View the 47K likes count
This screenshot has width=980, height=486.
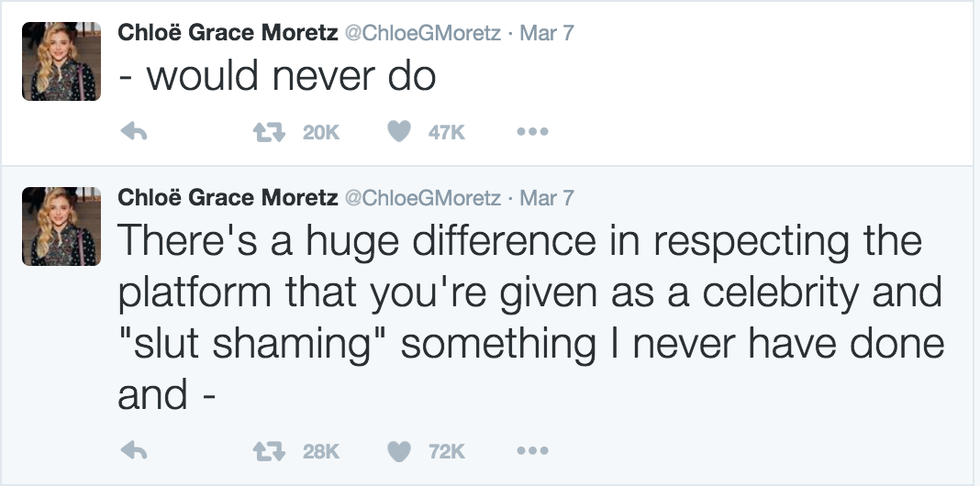pyautogui.click(x=446, y=132)
